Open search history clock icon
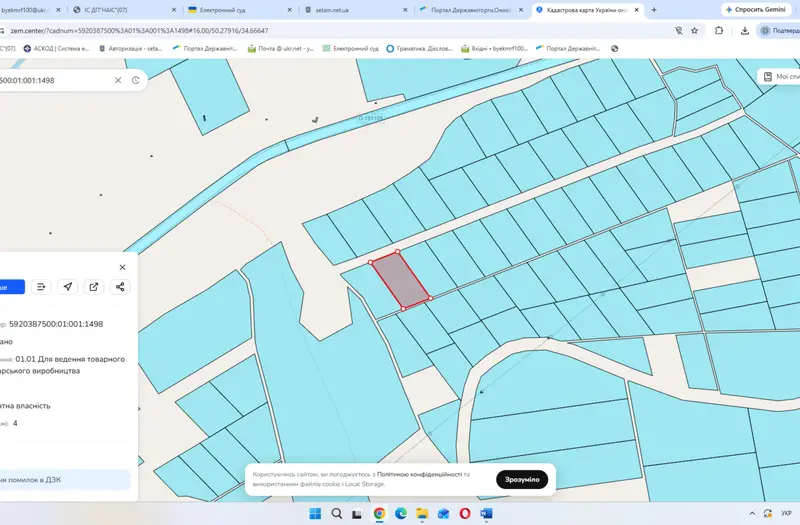 click(136, 80)
